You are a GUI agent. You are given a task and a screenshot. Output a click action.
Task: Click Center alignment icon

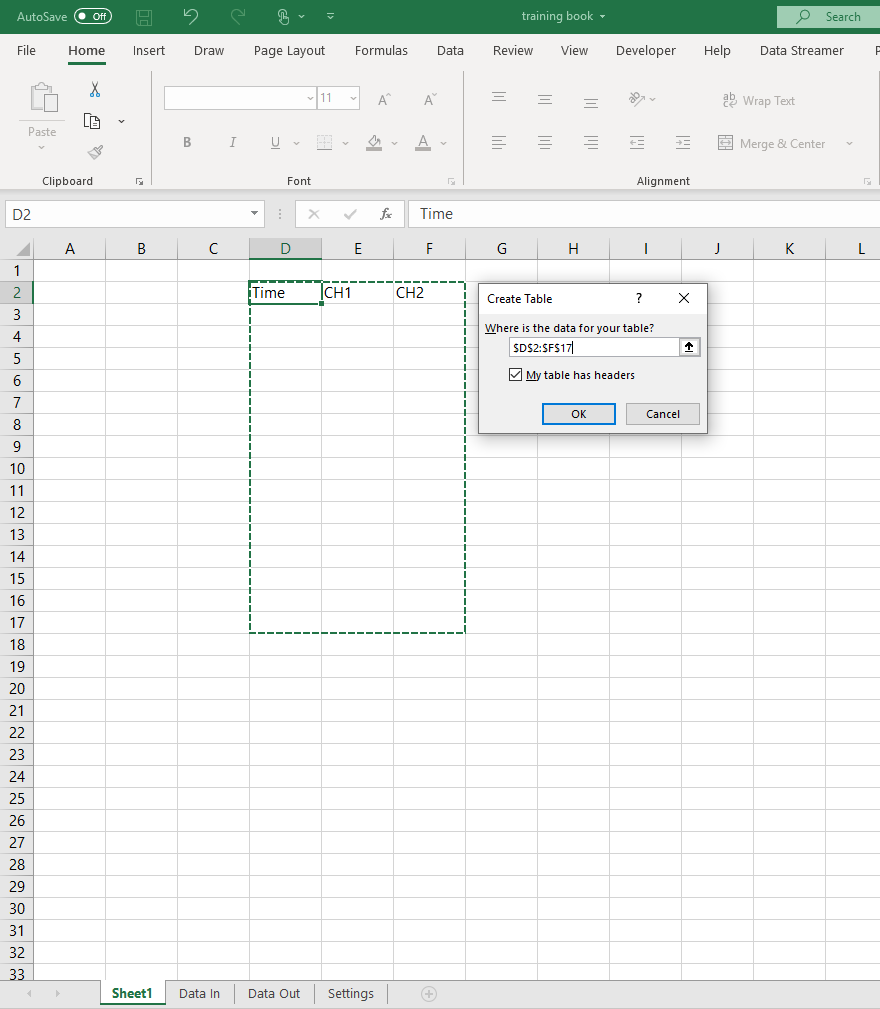[545, 142]
